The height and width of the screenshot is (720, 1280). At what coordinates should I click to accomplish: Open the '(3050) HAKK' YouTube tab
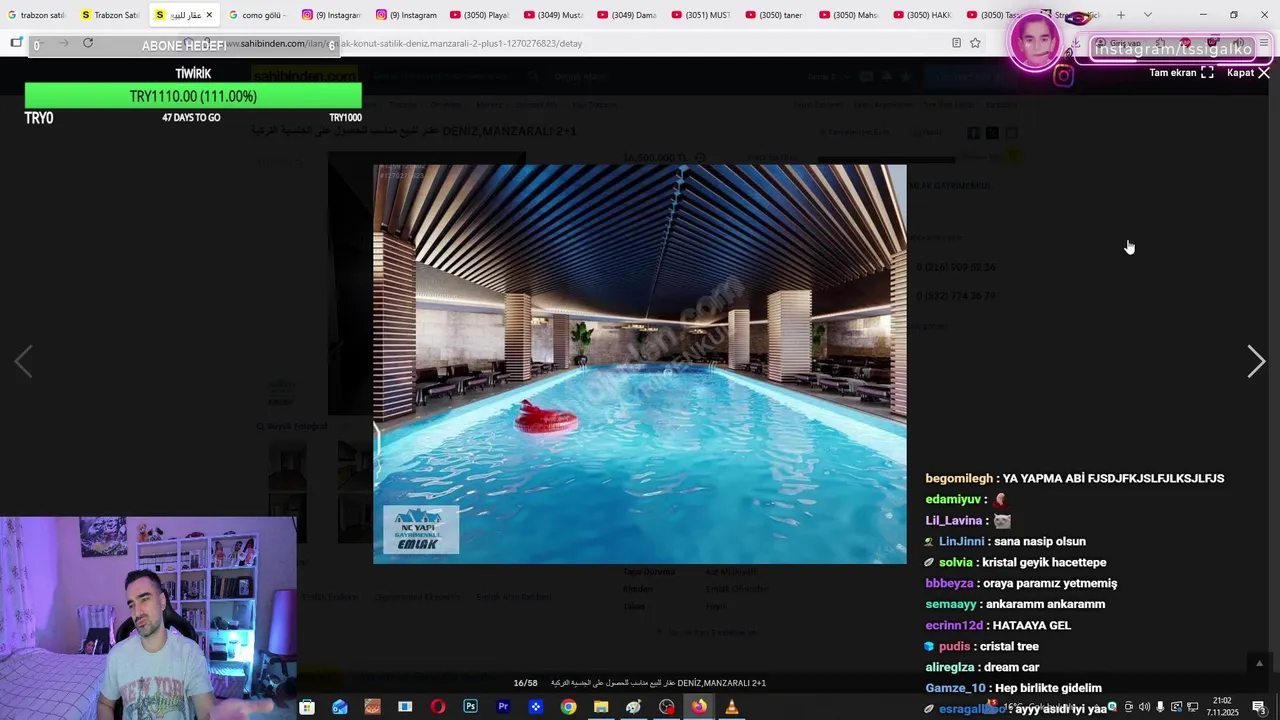click(922, 15)
